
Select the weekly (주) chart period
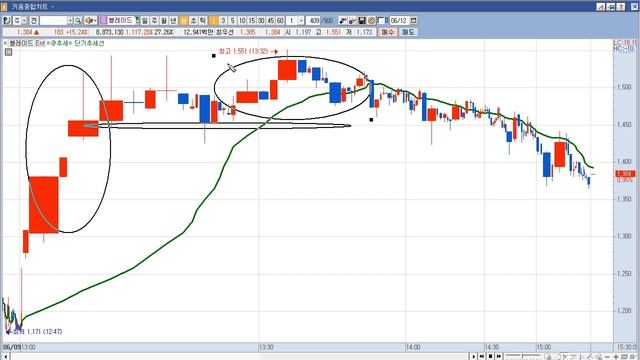tap(154, 20)
